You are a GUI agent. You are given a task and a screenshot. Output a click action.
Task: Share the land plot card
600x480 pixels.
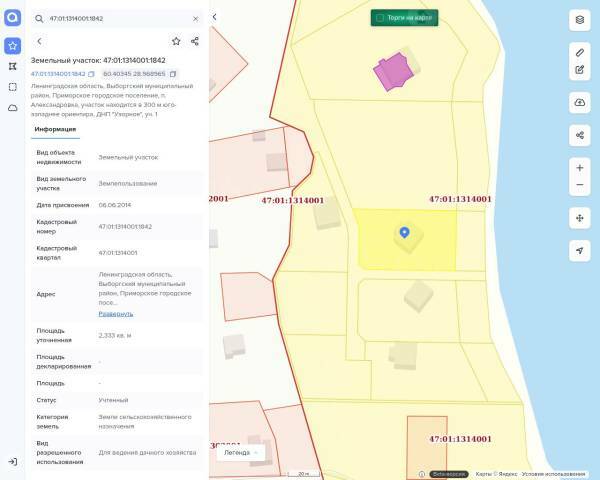(195, 41)
